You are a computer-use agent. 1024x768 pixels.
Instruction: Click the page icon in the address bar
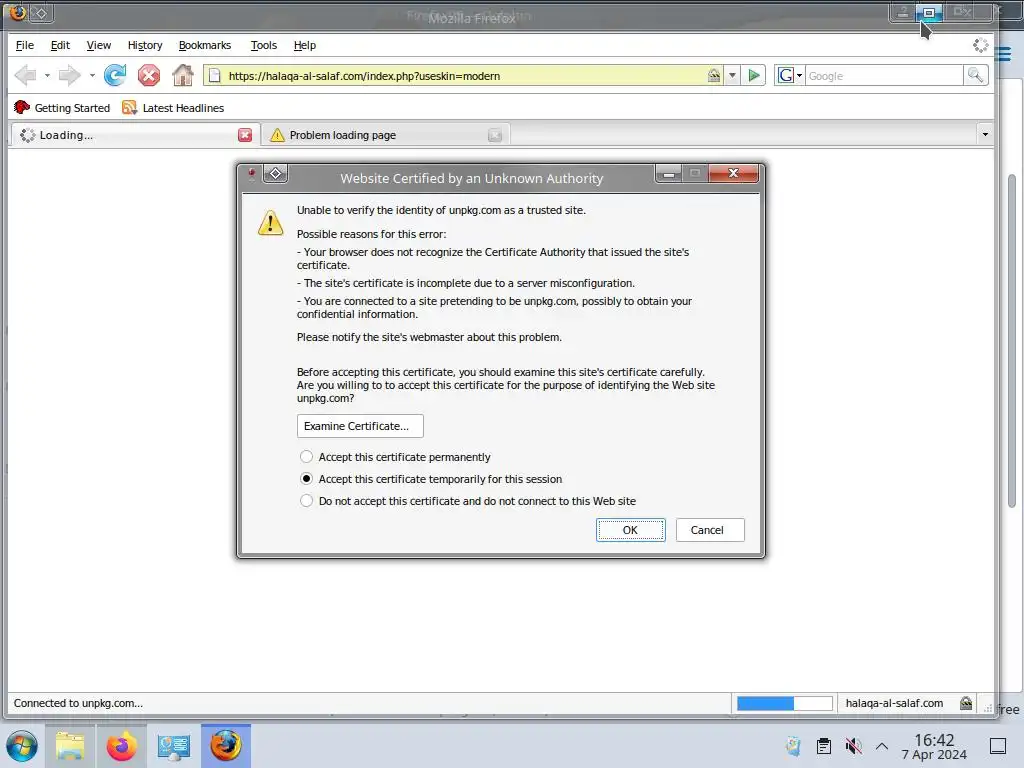click(x=214, y=76)
